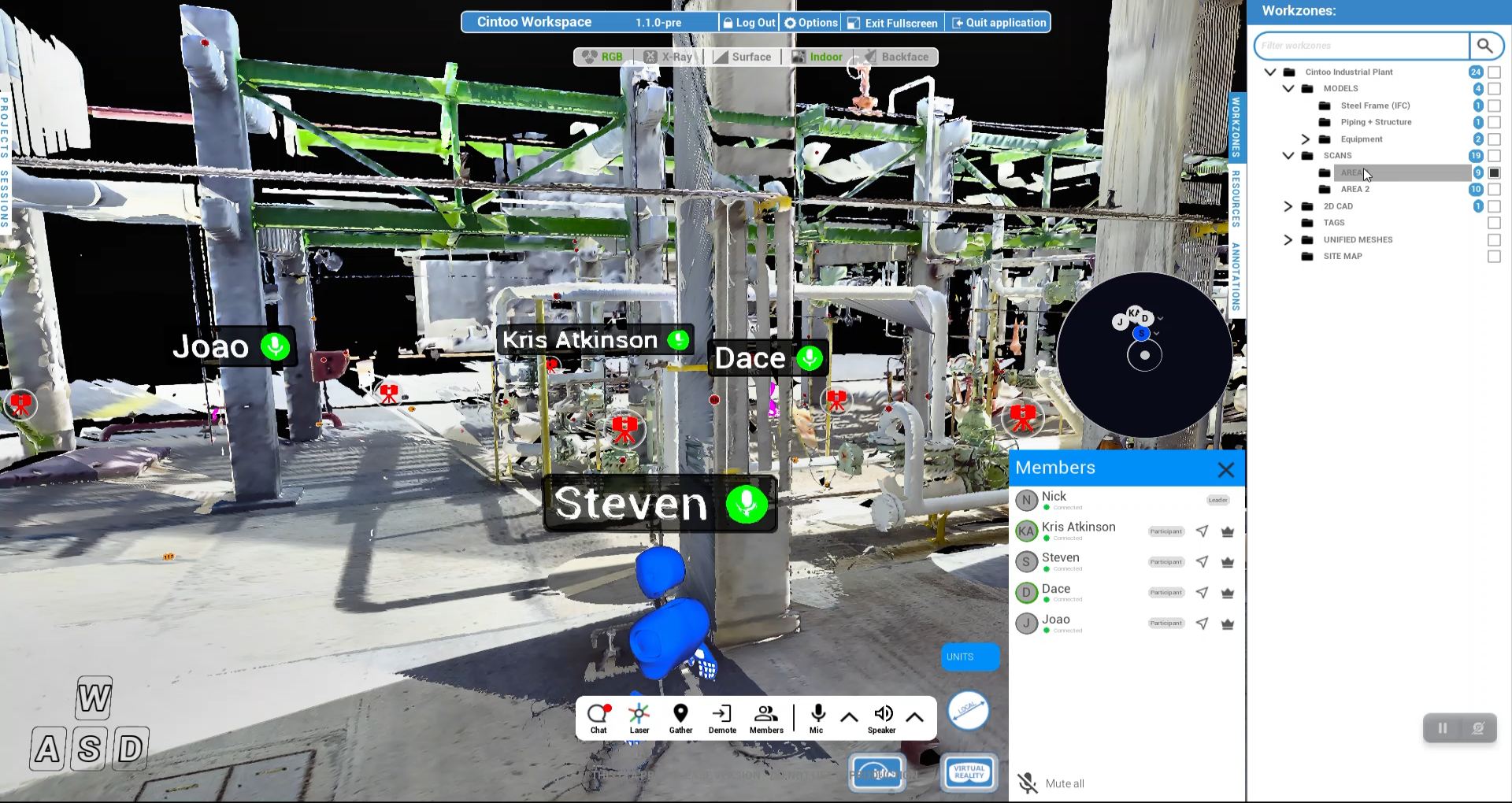Click the Mute all microphone icon
This screenshot has height=803, width=1512.
(x=1028, y=783)
